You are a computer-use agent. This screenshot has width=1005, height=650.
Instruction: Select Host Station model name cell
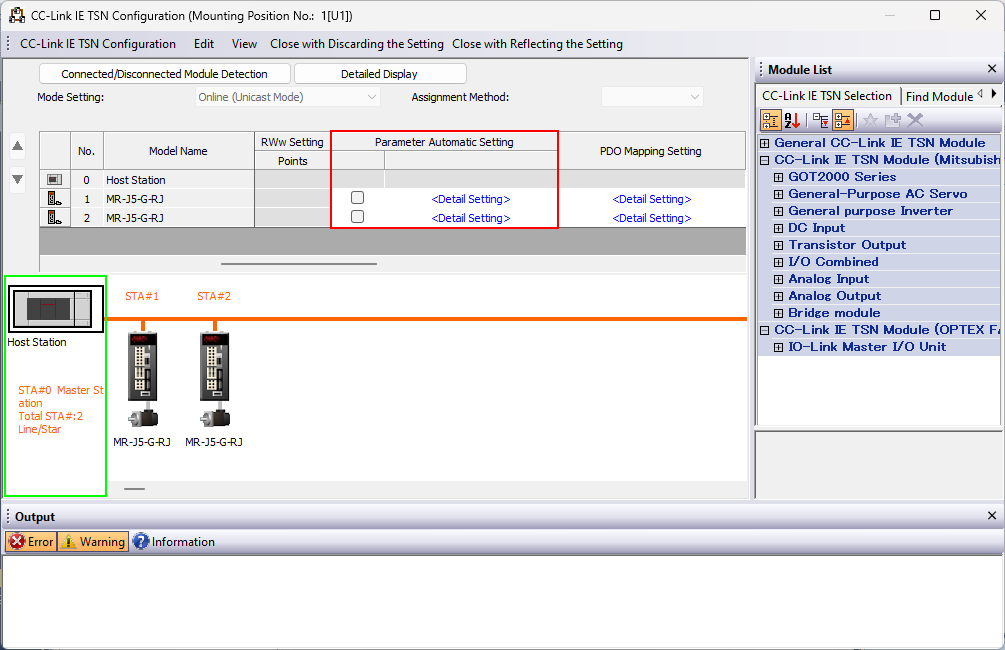pos(179,180)
